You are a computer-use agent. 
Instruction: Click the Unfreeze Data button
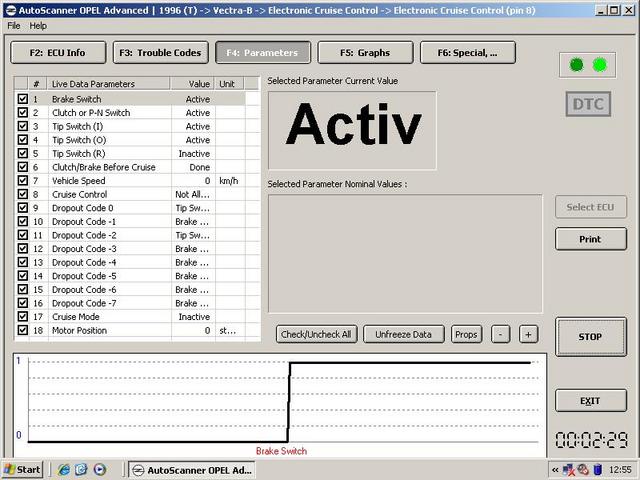(x=404, y=334)
